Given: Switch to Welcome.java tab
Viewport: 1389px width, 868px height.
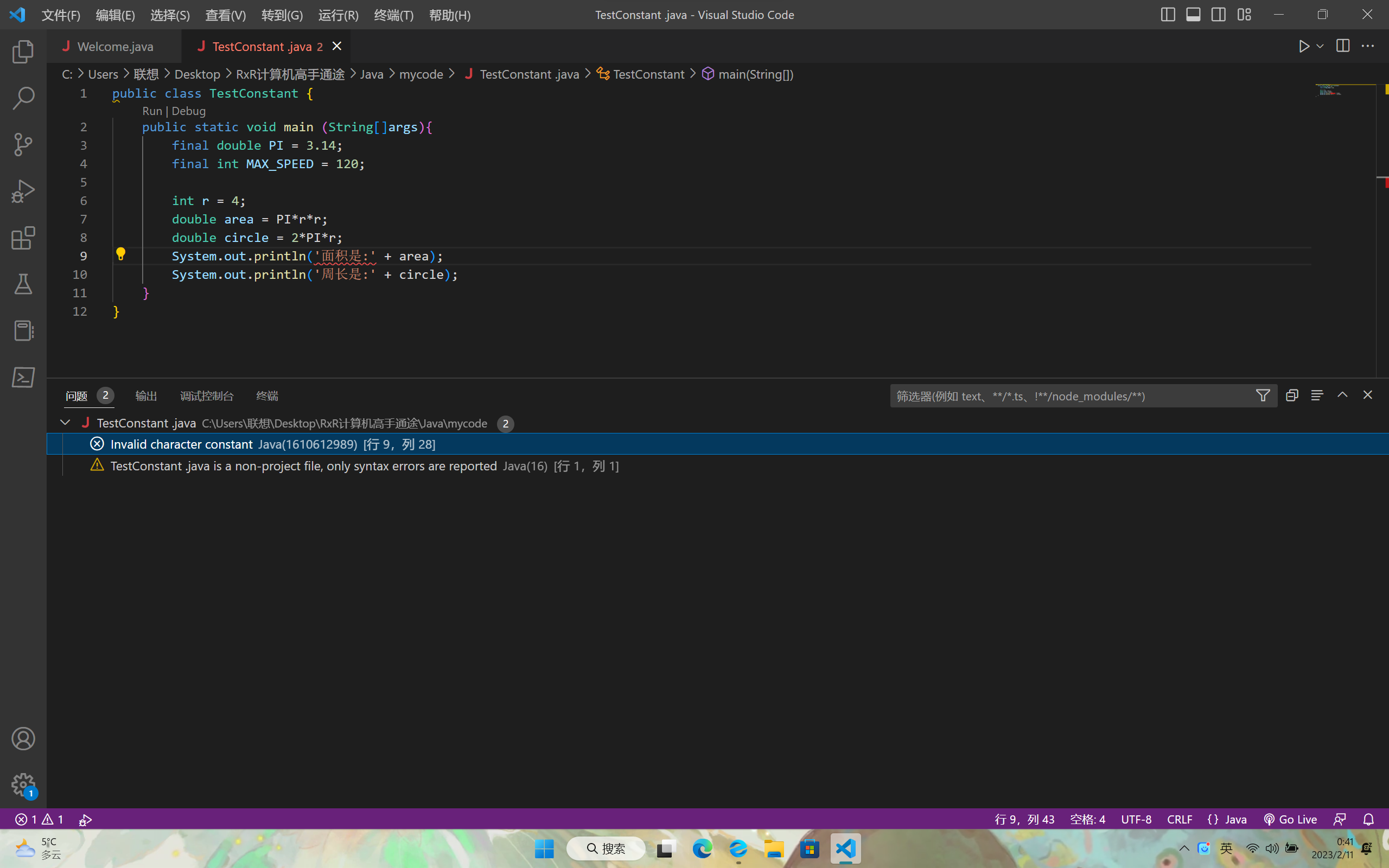Looking at the screenshot, I should [115, 47].
